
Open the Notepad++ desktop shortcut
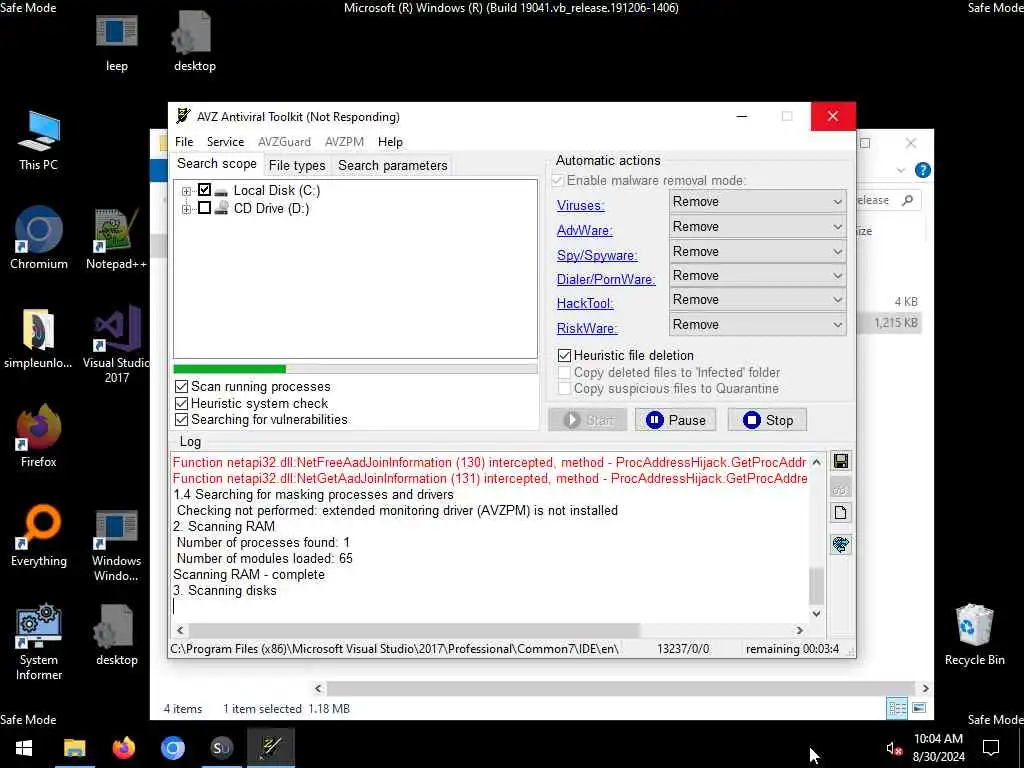pos(116,238)
